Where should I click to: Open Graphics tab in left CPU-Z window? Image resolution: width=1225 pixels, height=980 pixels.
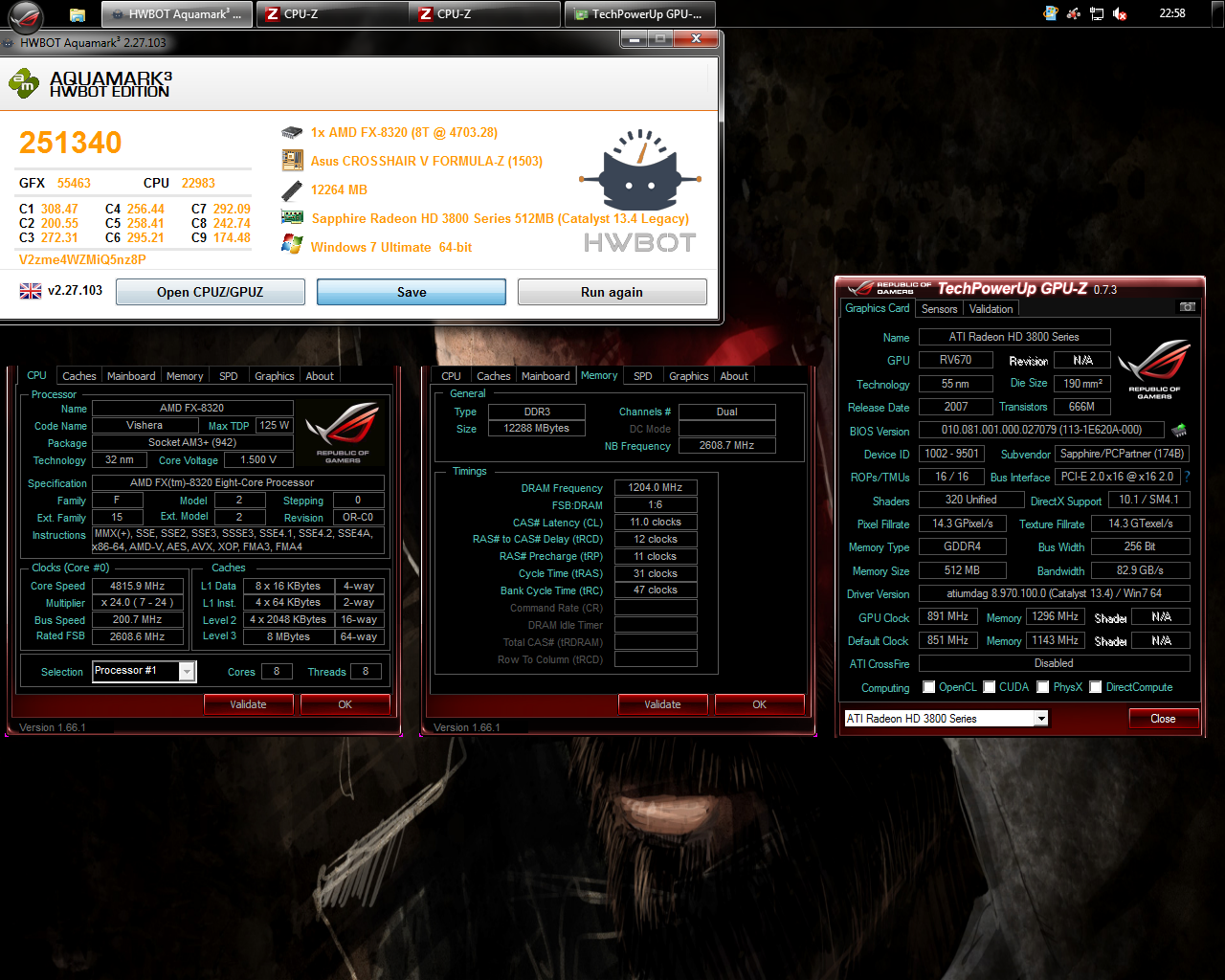274,376
